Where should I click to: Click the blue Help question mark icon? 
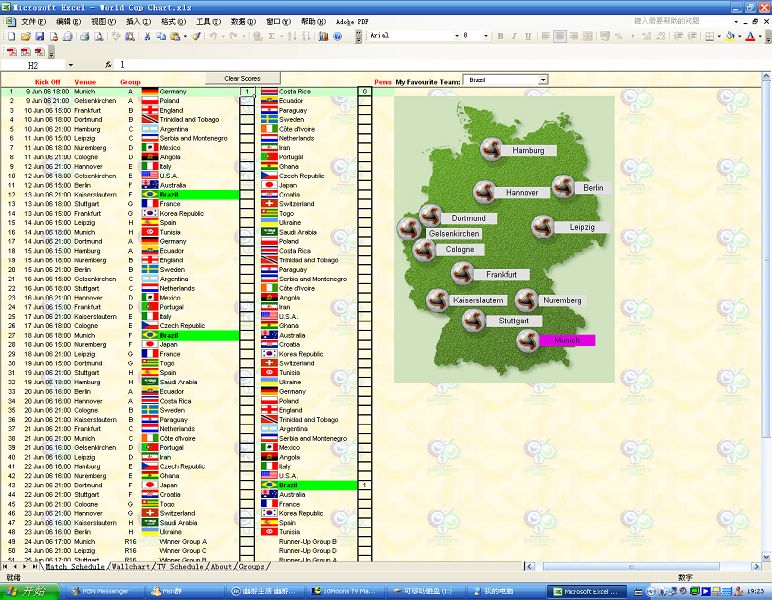tap(338, 36)
